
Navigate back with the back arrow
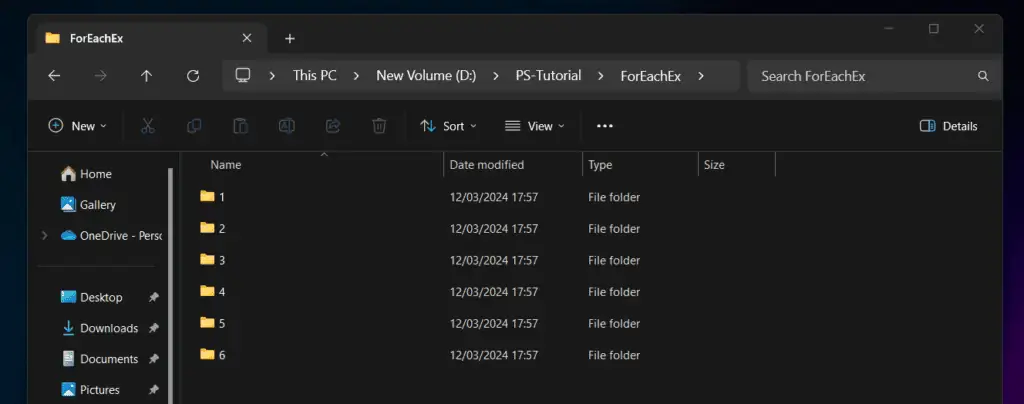tap(54, 75)
